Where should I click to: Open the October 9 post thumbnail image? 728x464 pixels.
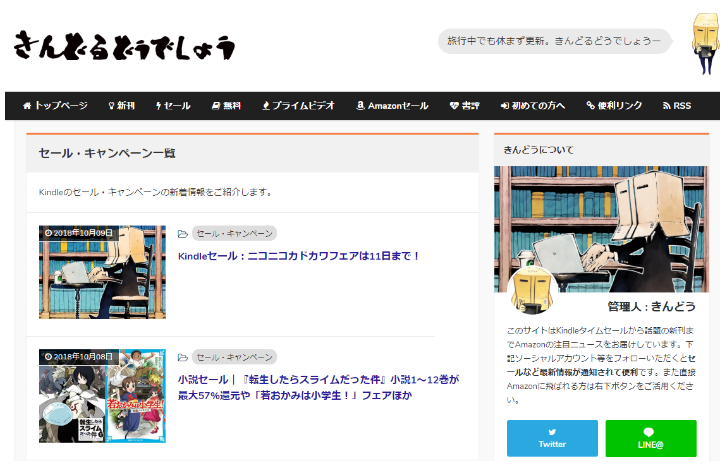[x=102, y=272]
